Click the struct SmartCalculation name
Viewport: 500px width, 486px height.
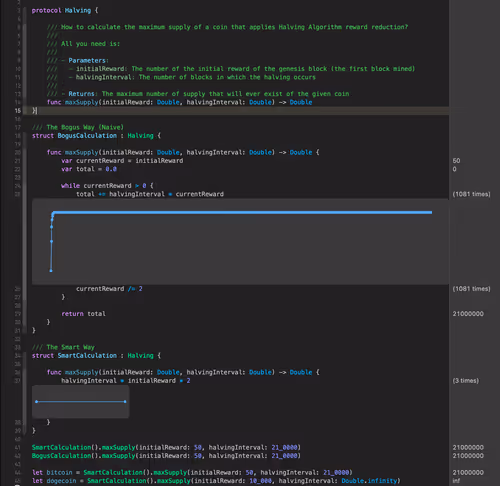(87, 356)
